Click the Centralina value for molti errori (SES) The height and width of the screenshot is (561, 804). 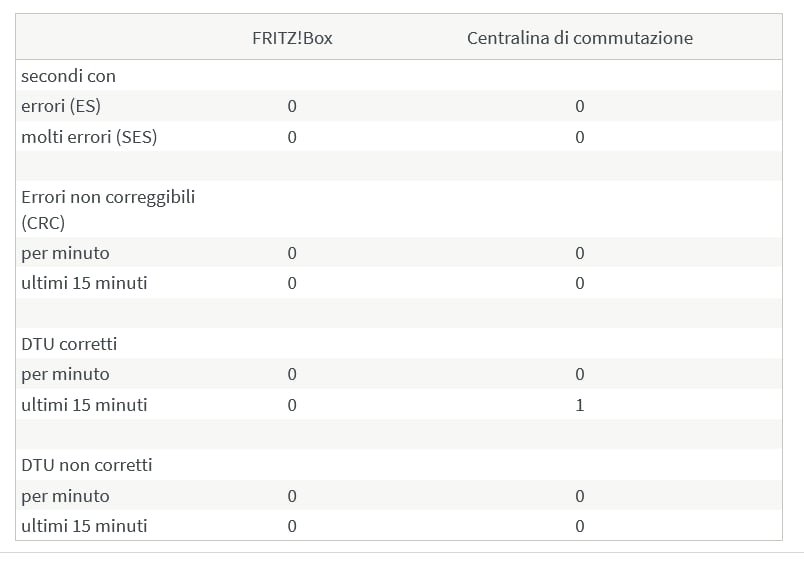(x=579, y=137)
